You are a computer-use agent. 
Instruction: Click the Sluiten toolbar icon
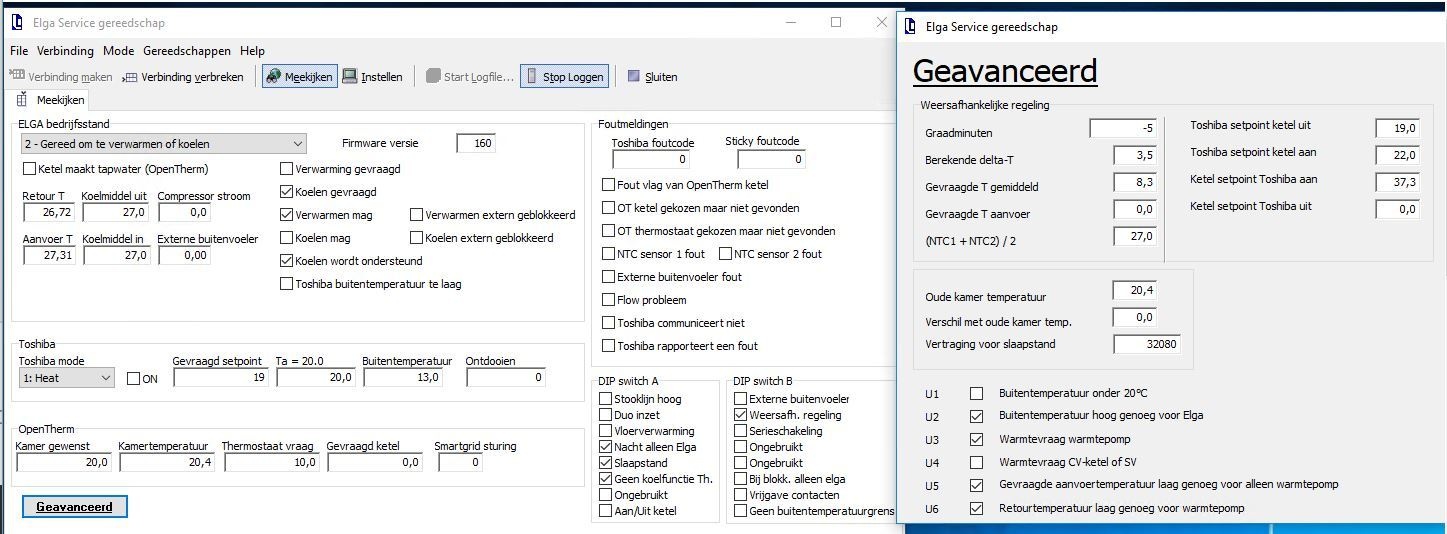pyautogui.click(x=633, y=77)
